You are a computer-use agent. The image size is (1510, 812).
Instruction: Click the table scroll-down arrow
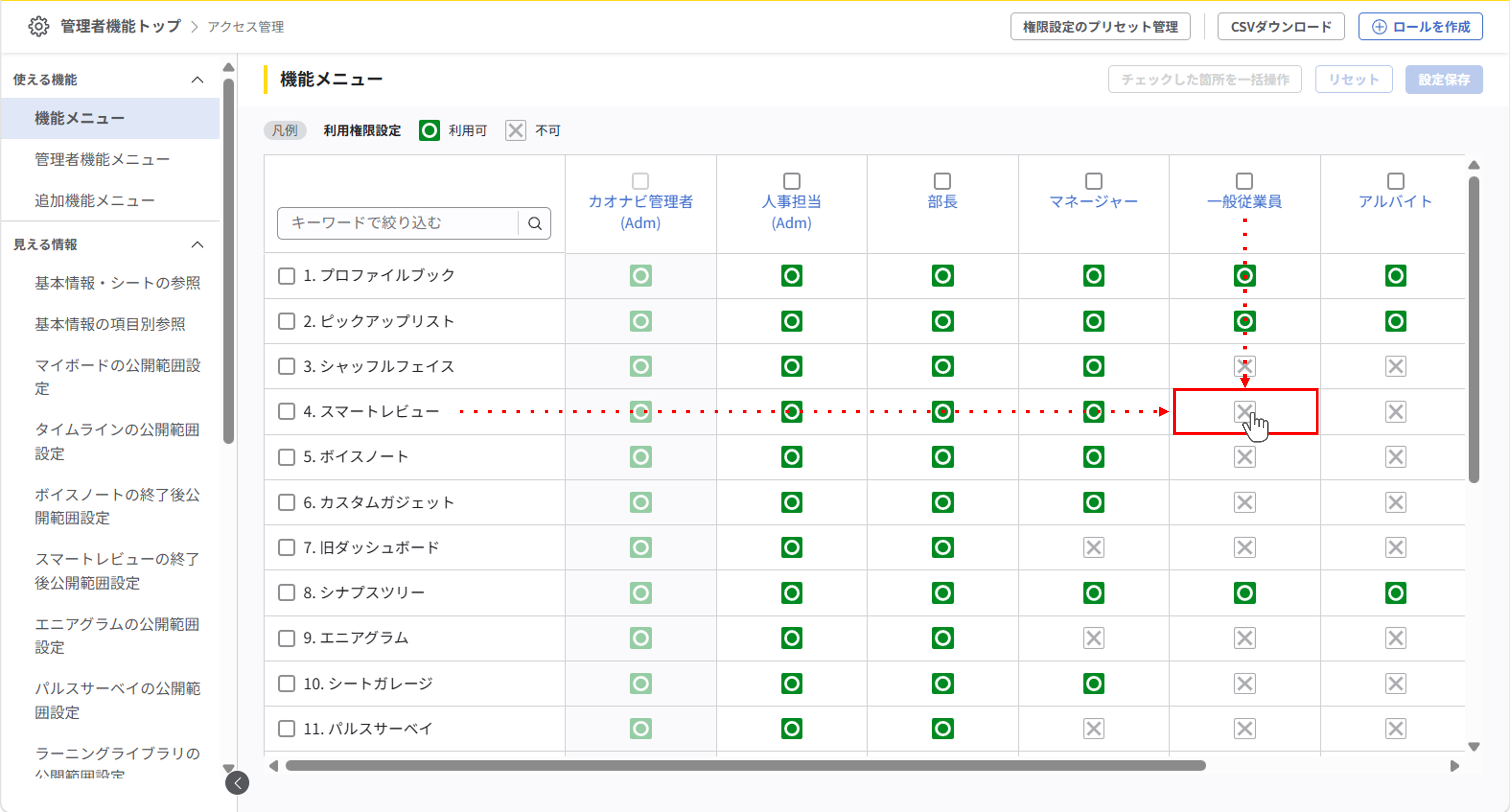pyautogui.click(x=1474, y=746)
